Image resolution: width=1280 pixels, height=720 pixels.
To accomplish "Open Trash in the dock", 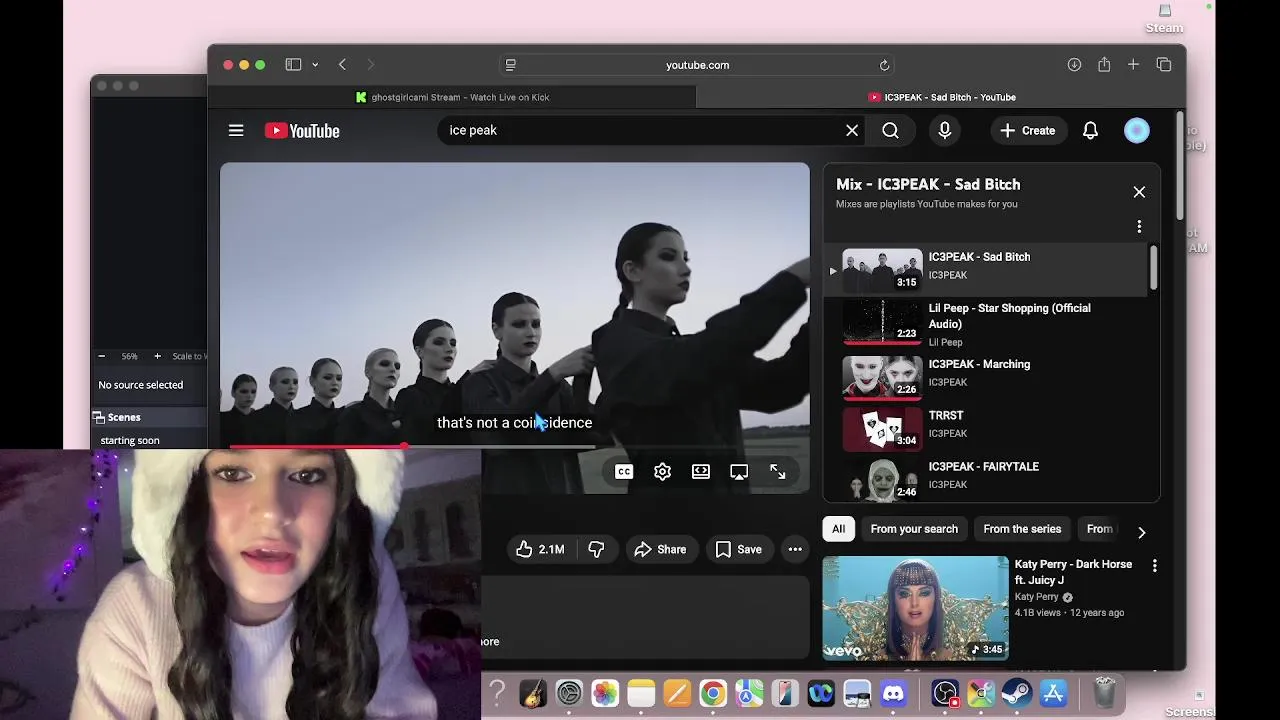I will click(x=1104, y=692).
